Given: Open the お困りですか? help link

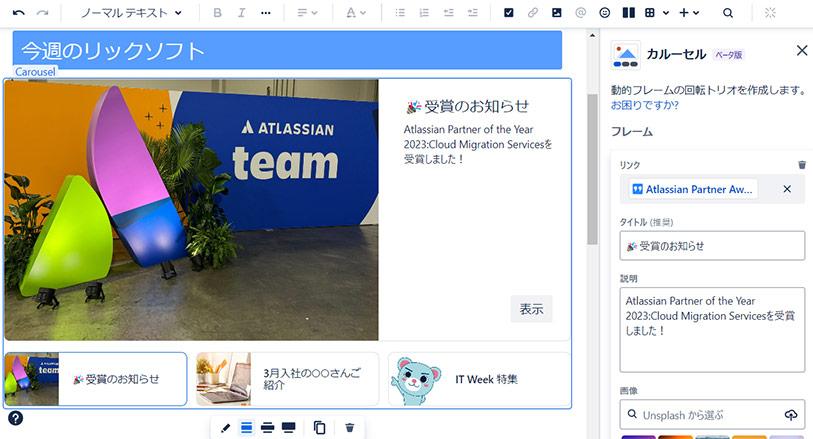Looking at the screenshot, I should point(644,105).
